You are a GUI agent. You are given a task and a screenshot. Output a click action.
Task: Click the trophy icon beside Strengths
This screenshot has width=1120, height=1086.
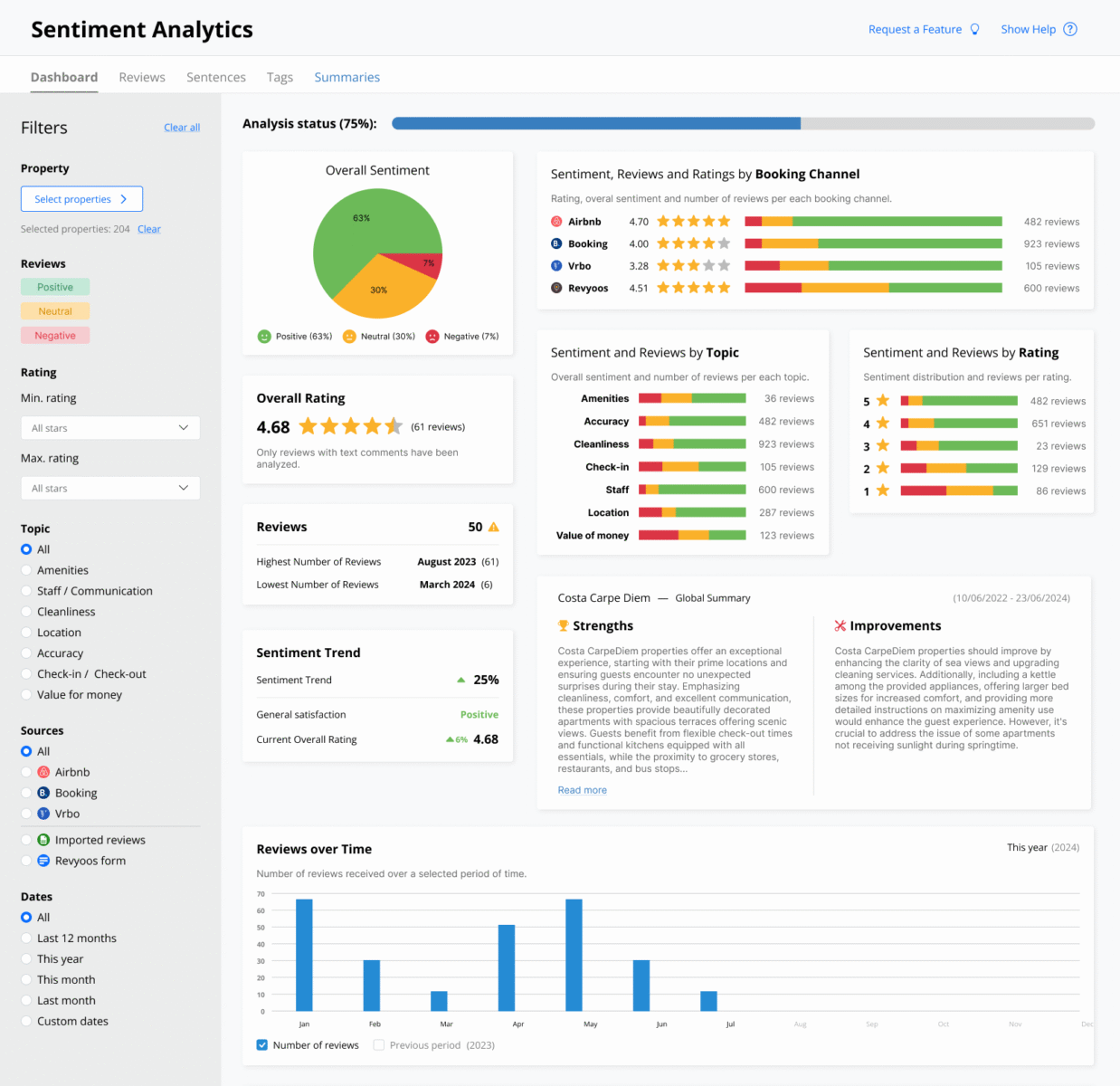coord(564,625)
